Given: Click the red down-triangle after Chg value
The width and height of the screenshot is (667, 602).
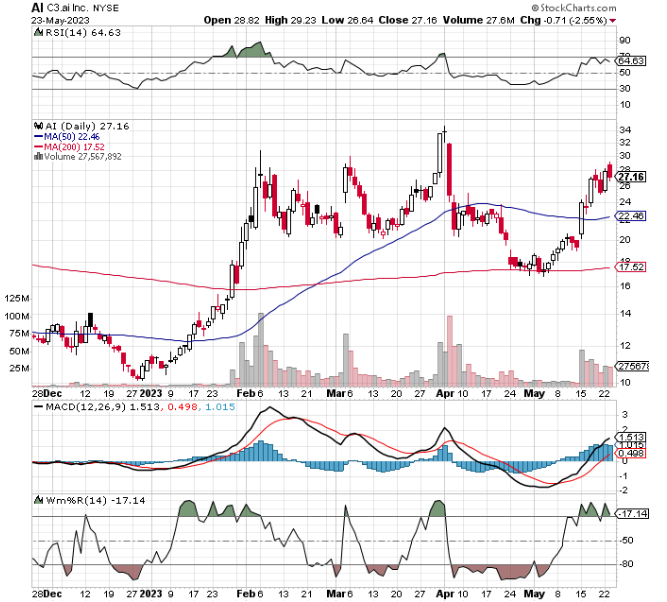Looking at the screenshot, I should 613,20.
